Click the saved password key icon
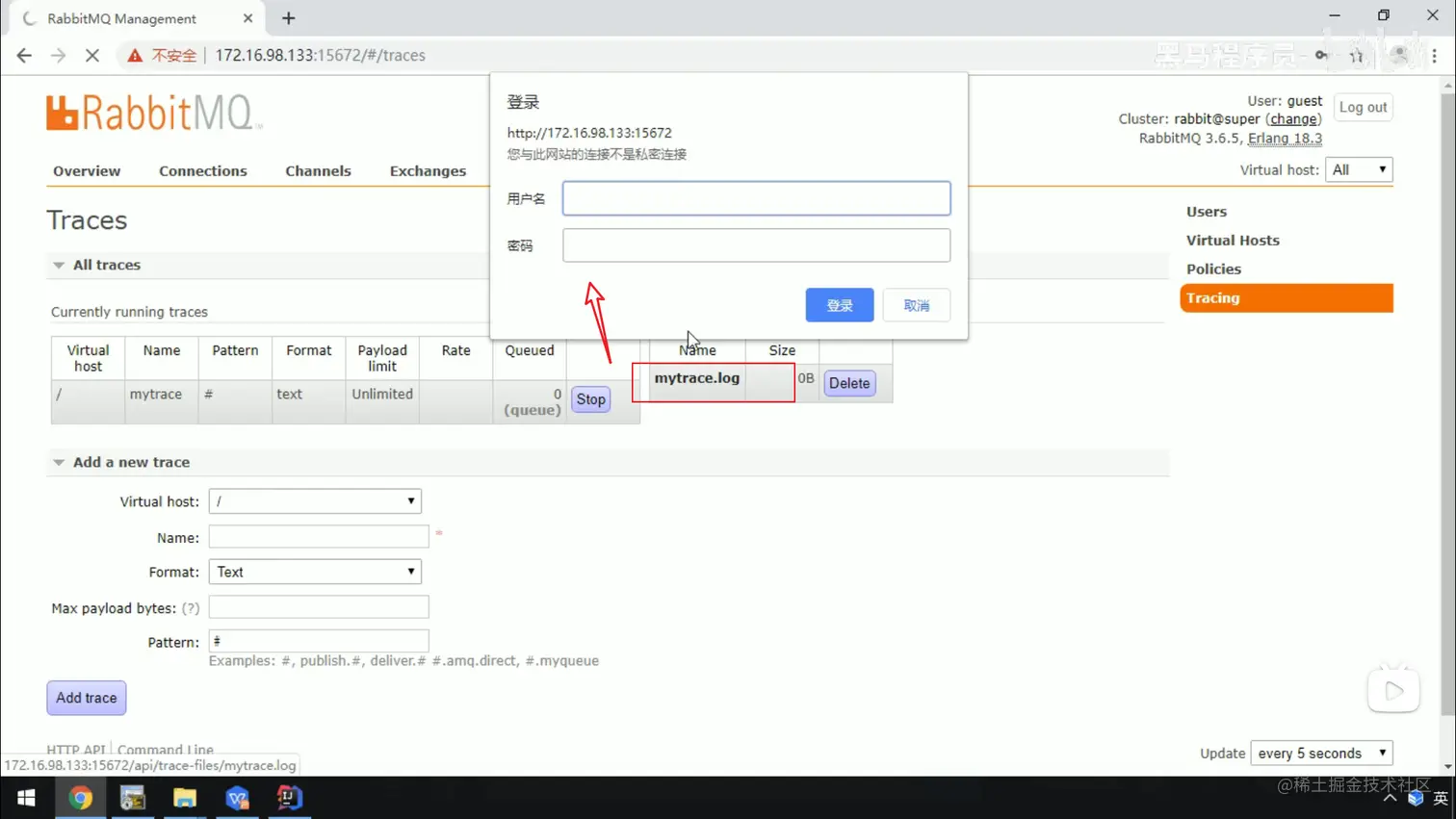Viewport: 1456px width, 819px height. pyautogui.click(x=1322, y=56)
